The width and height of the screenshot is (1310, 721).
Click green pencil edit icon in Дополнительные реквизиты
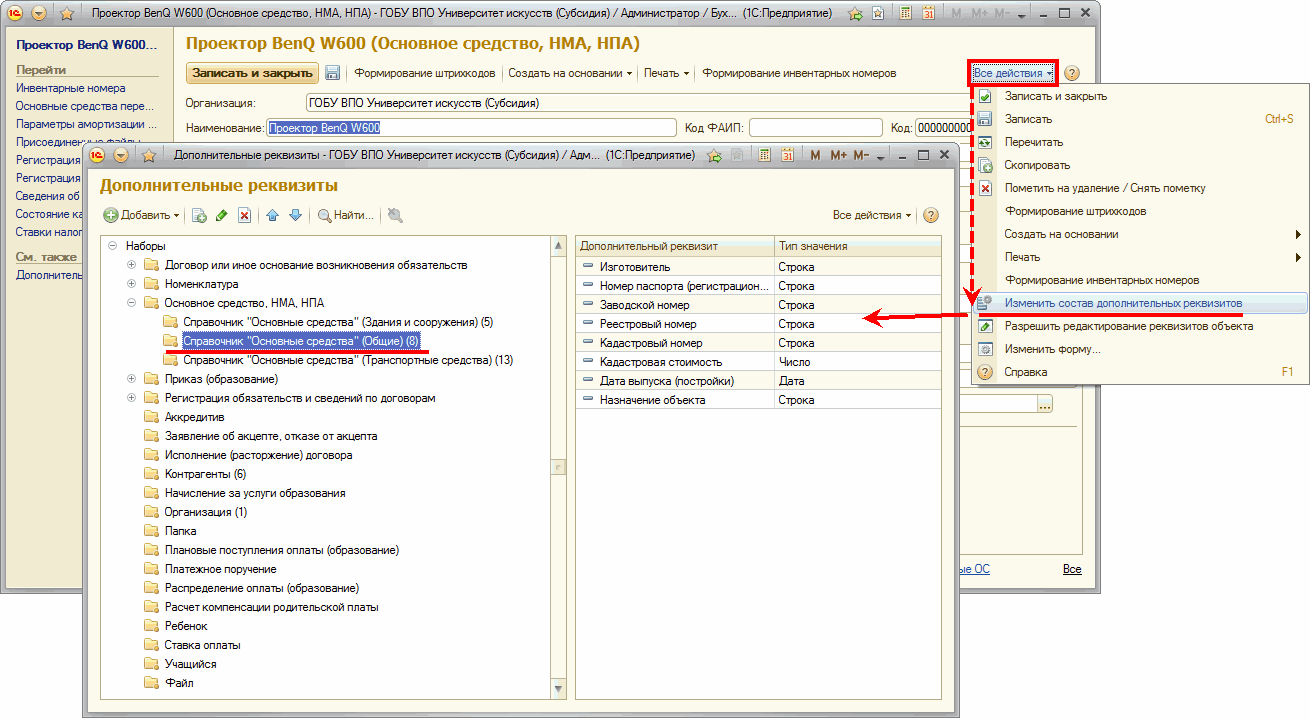(x=222, y=215)
